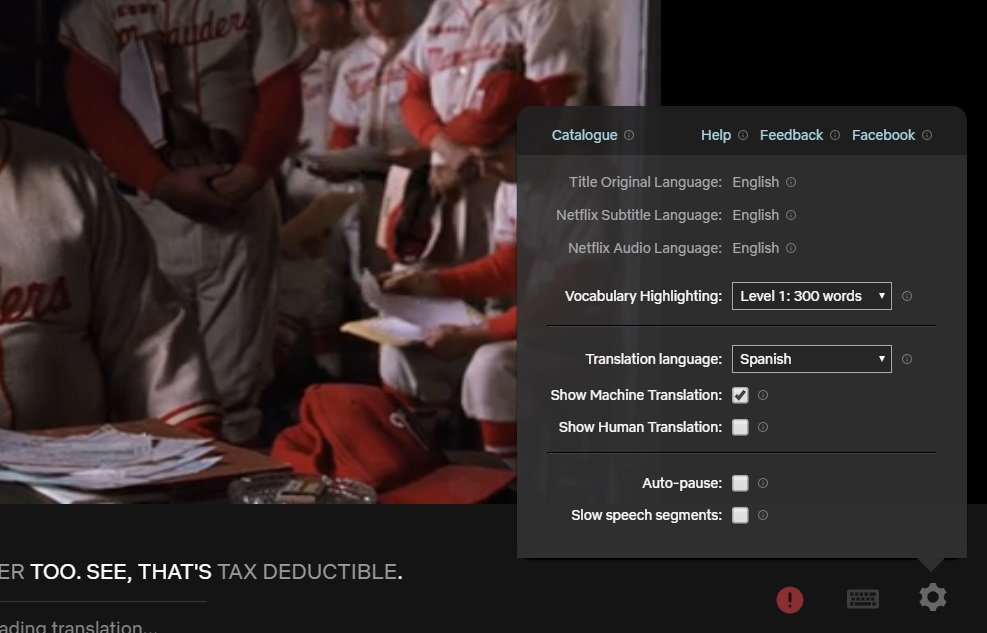Visit the Facebook link
The height and width of the screenshot is (633, 987).
pyautogui.click(x=883, y=135)
